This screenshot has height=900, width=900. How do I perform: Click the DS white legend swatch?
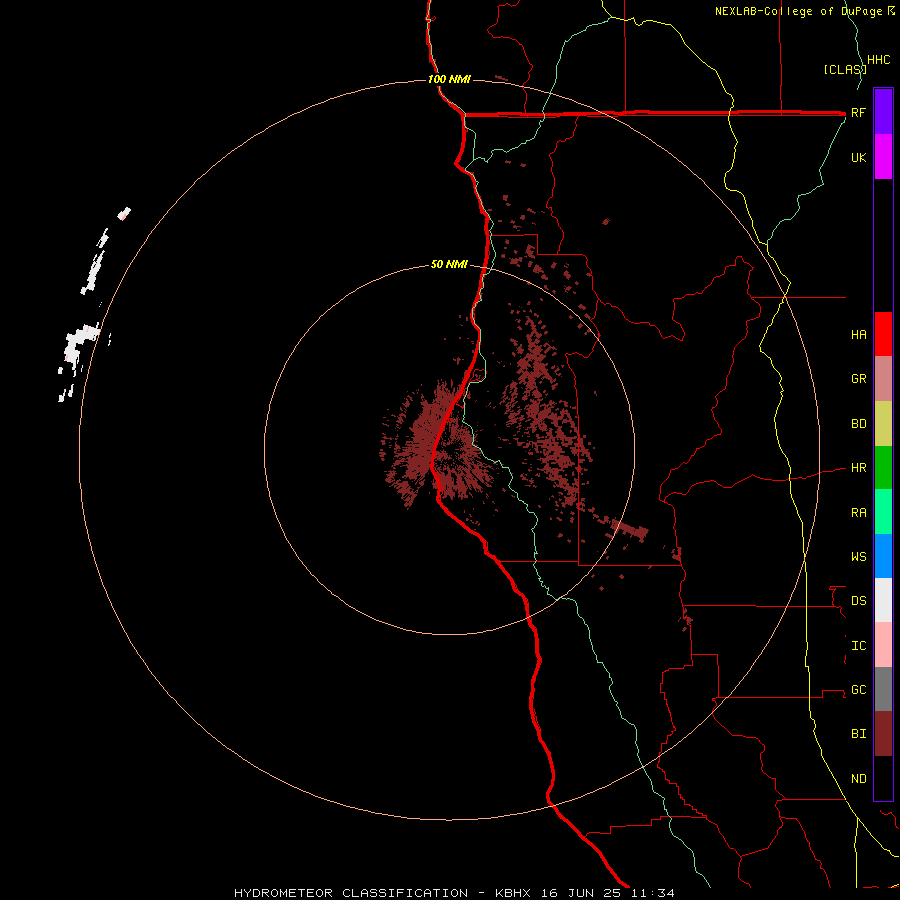883,600
